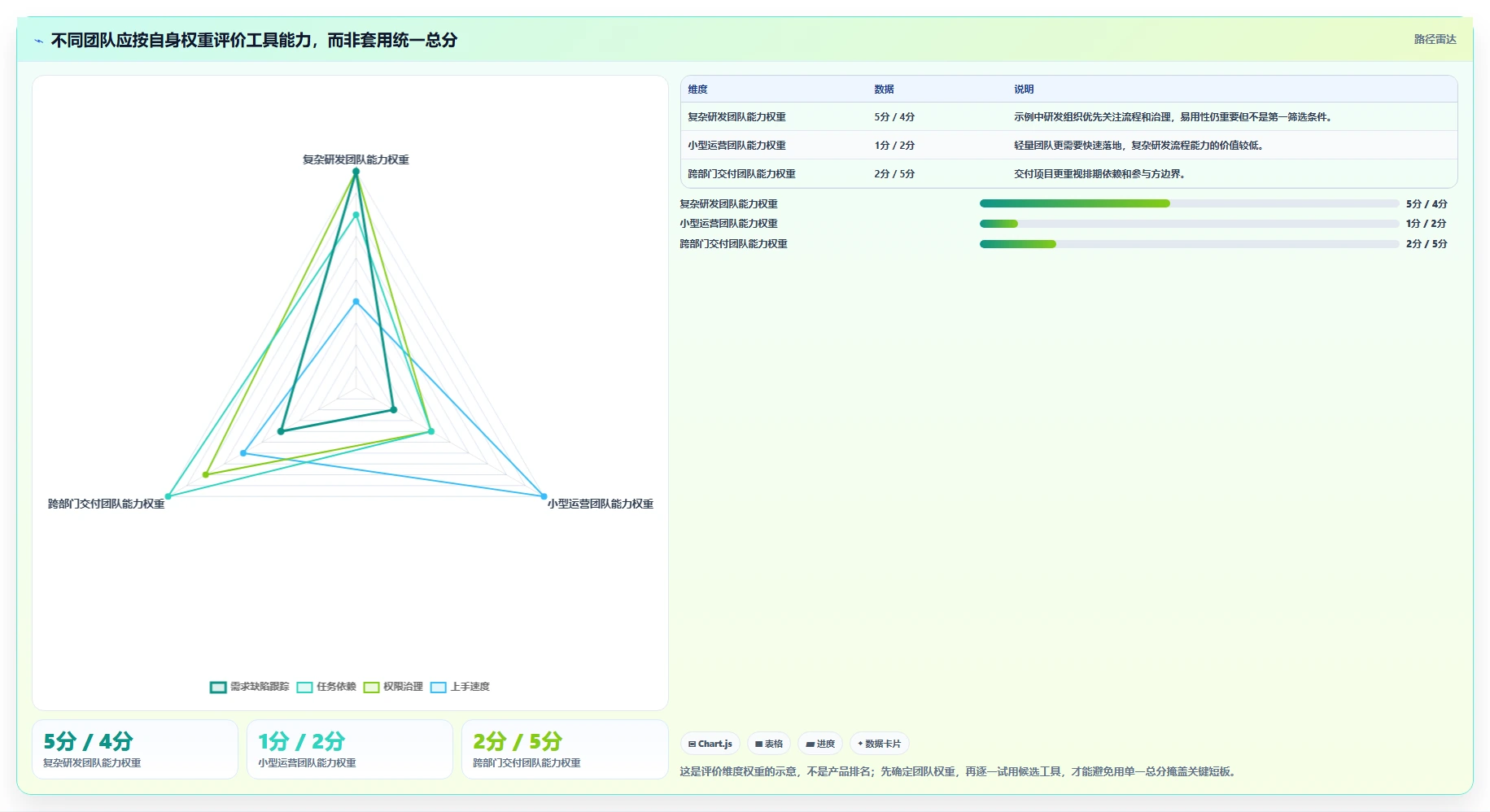Viewport: 1490px width, 812px height.
Task: Click radar axis label 小型运营团队能力权重
Action: pos(601,504)
